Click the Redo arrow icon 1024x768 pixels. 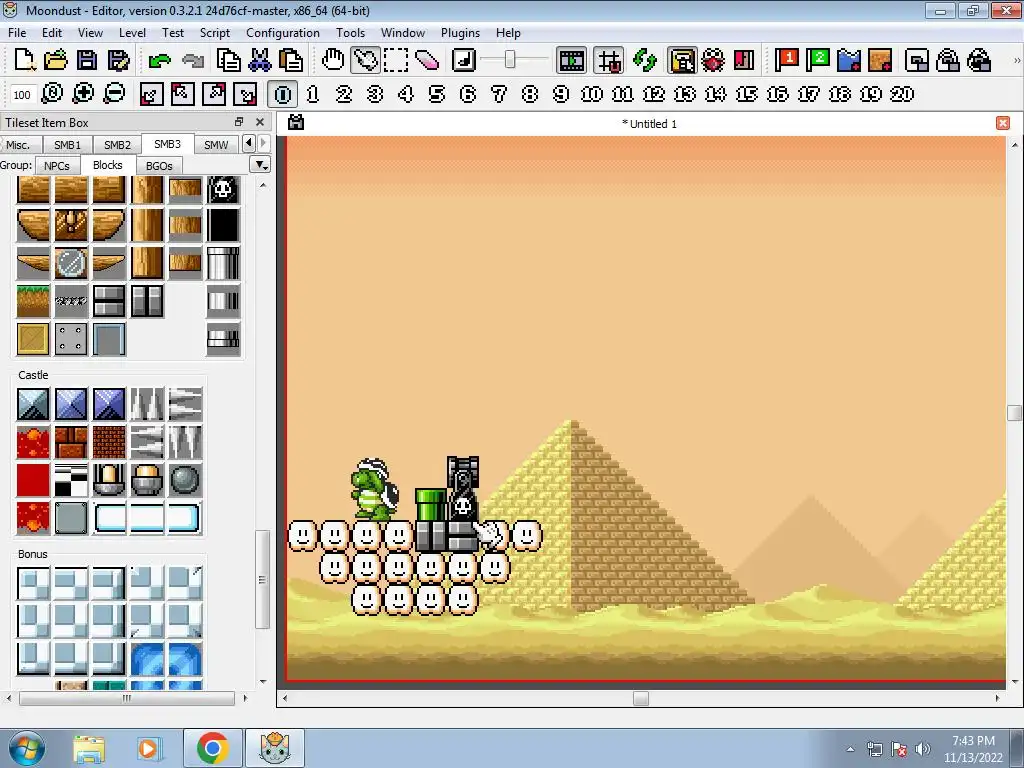[193, 61]
